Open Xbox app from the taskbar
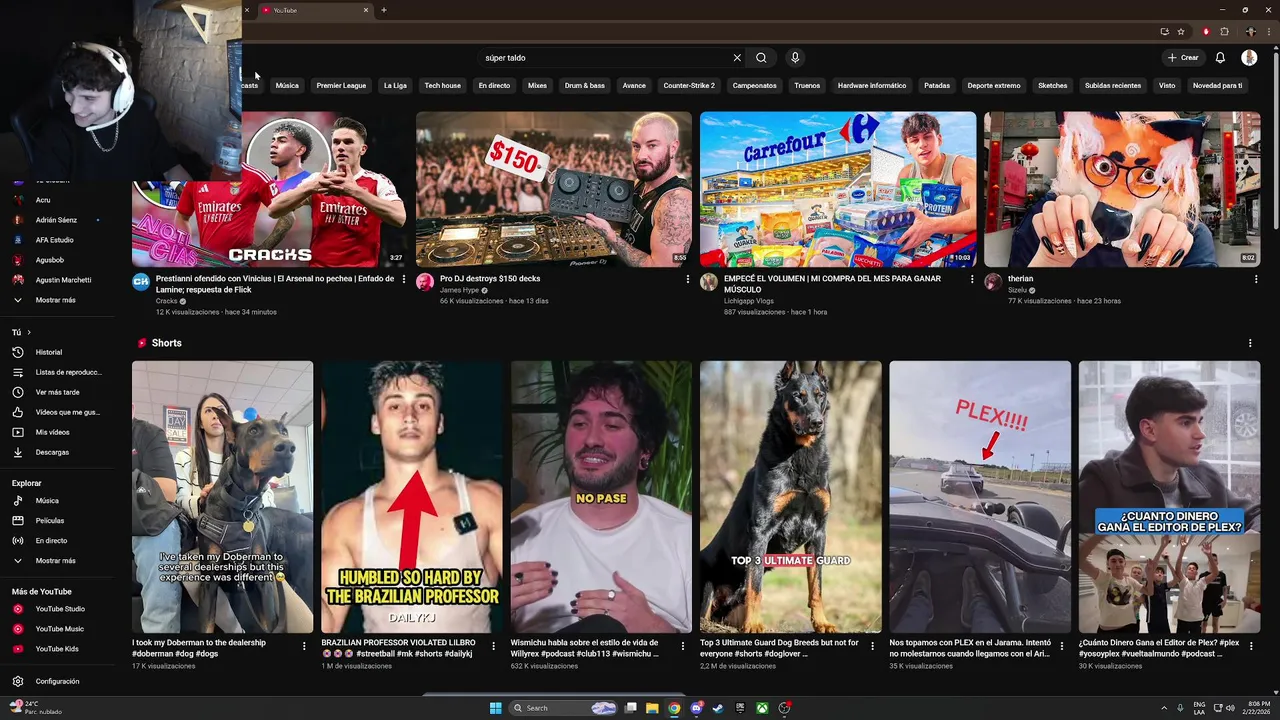 coord(762,708)
